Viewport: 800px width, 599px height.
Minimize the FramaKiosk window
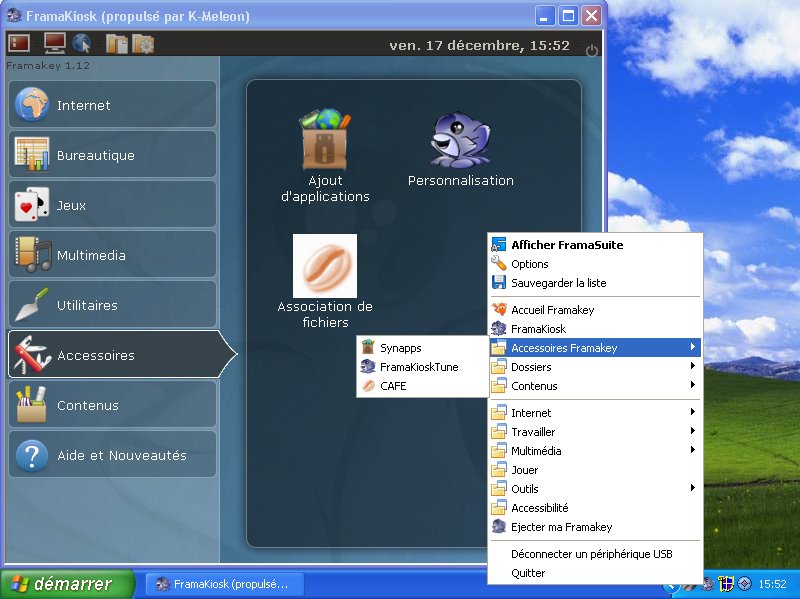(544, 16)
